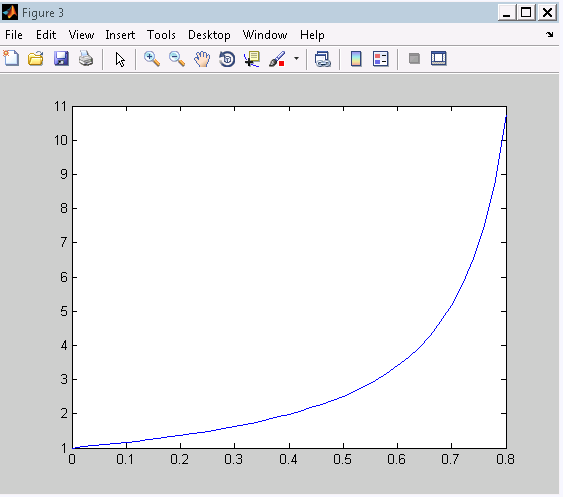This screenshot has height=497, width=563.
Task: Print the figure using the printer icon
Action: pos(86,59)
